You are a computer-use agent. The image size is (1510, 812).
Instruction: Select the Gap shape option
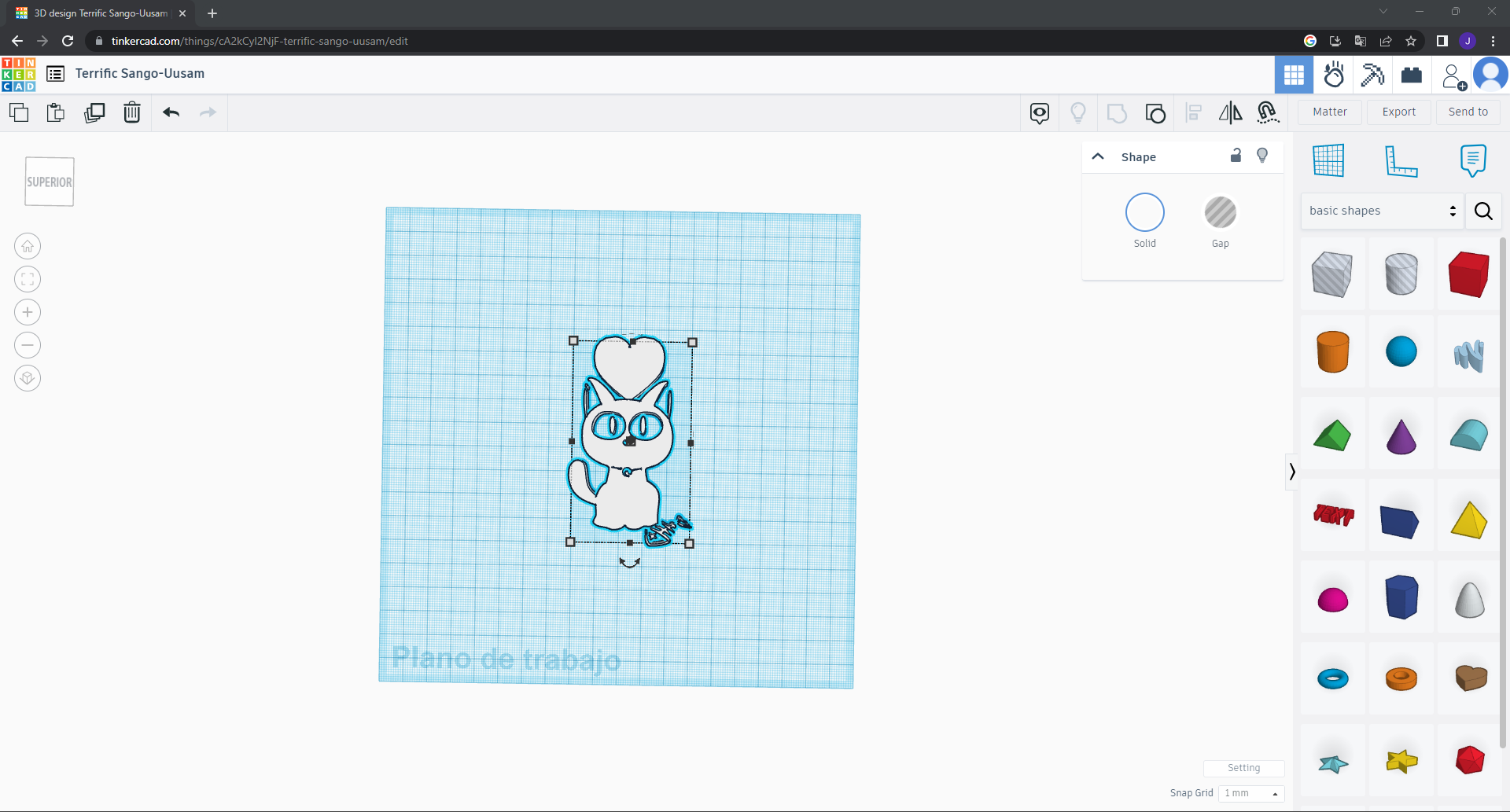[1221, 212]
